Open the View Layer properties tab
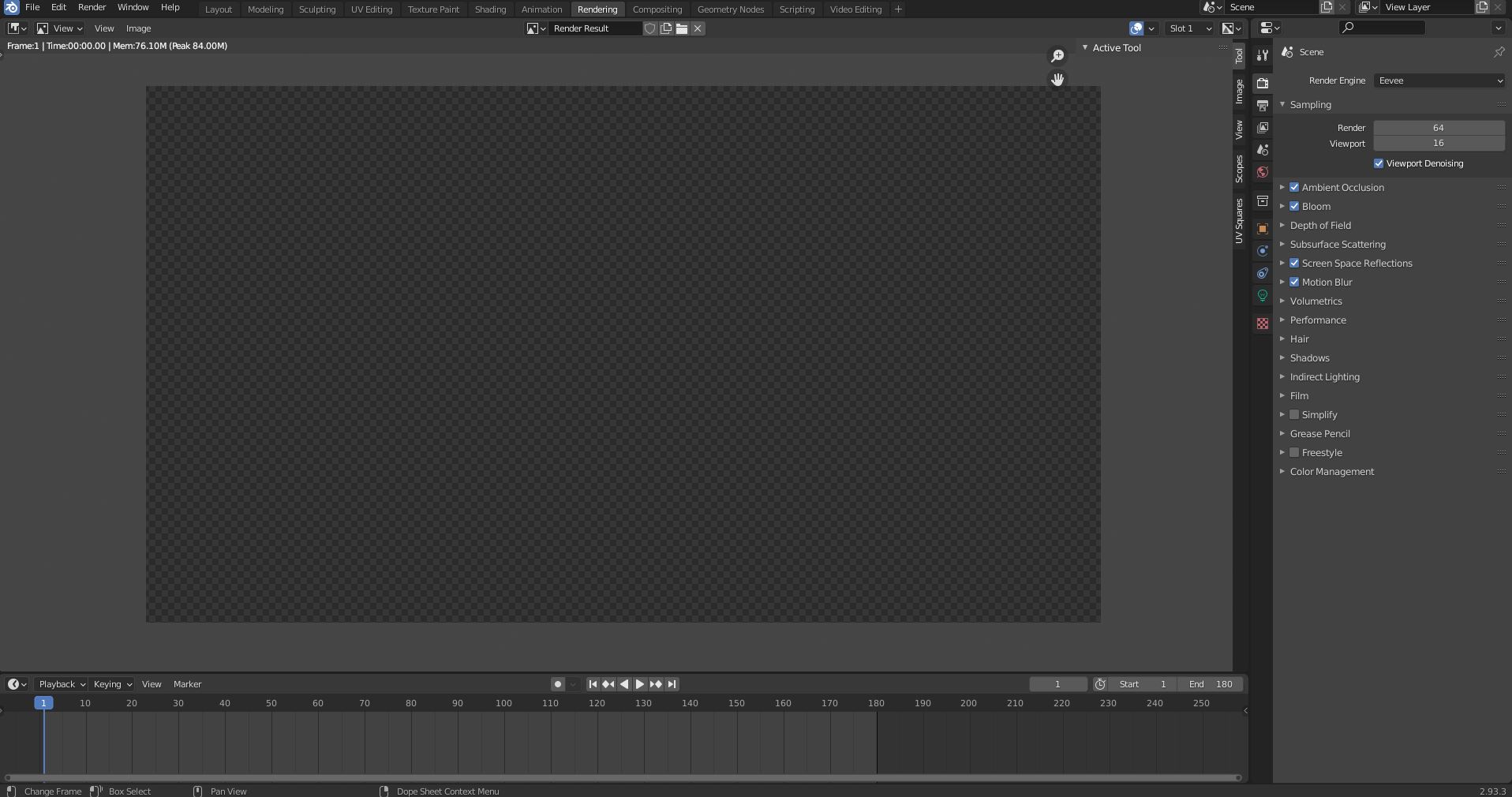 point(1263,127)
